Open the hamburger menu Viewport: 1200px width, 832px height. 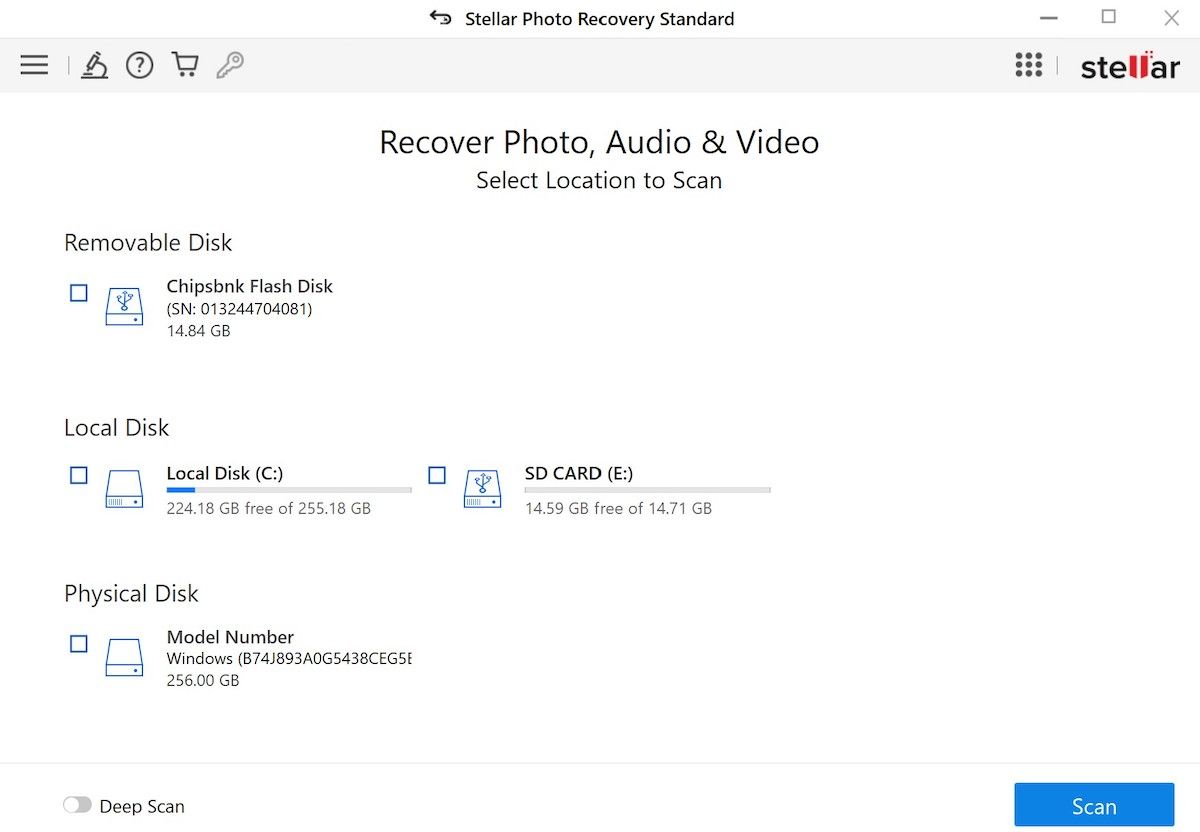(34, 64)
